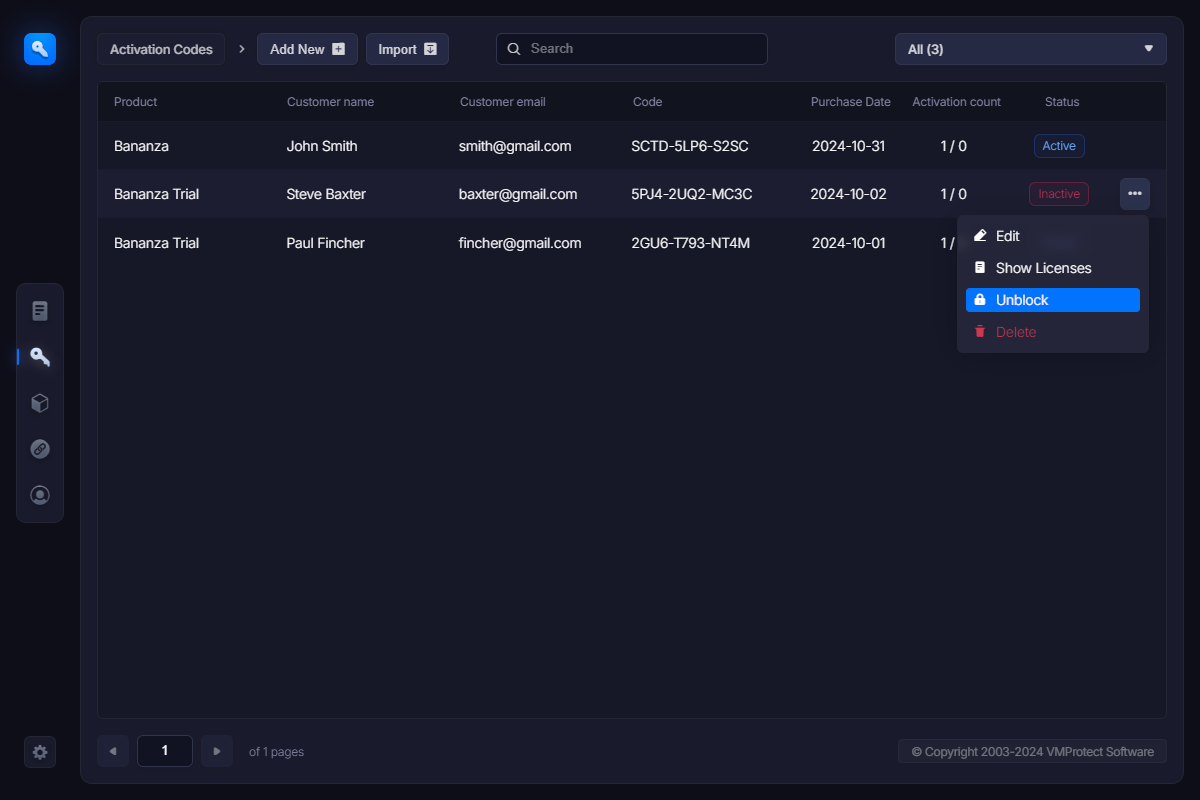Screen dimensions: 1200x800
Task: Click the page number input box
Action: pyautogui.click(x=165, y=751)
